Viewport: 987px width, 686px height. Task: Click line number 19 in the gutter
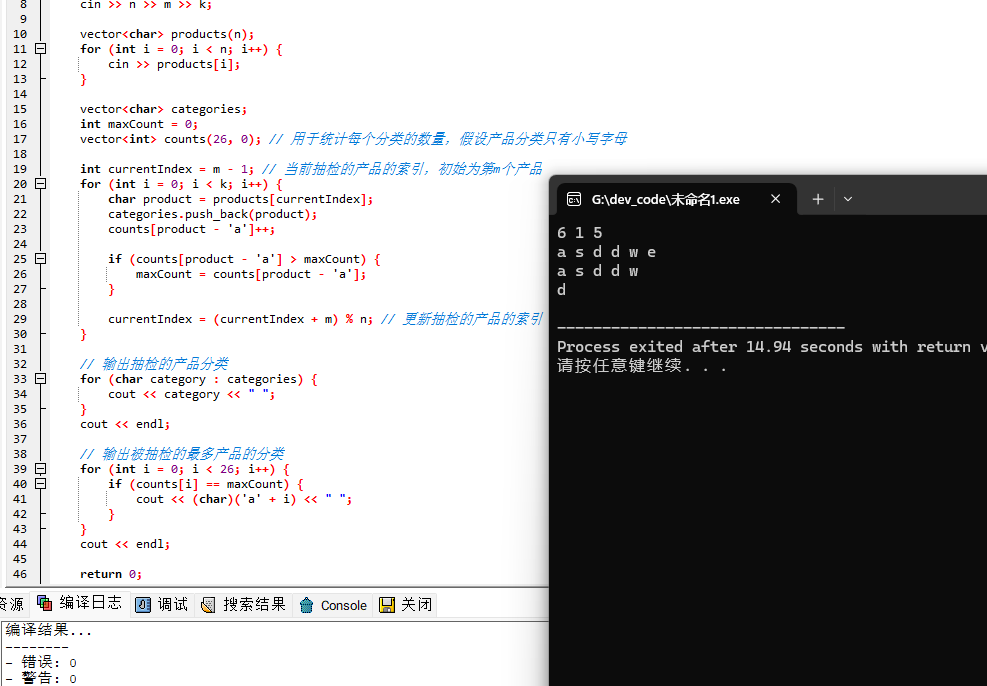20,169
